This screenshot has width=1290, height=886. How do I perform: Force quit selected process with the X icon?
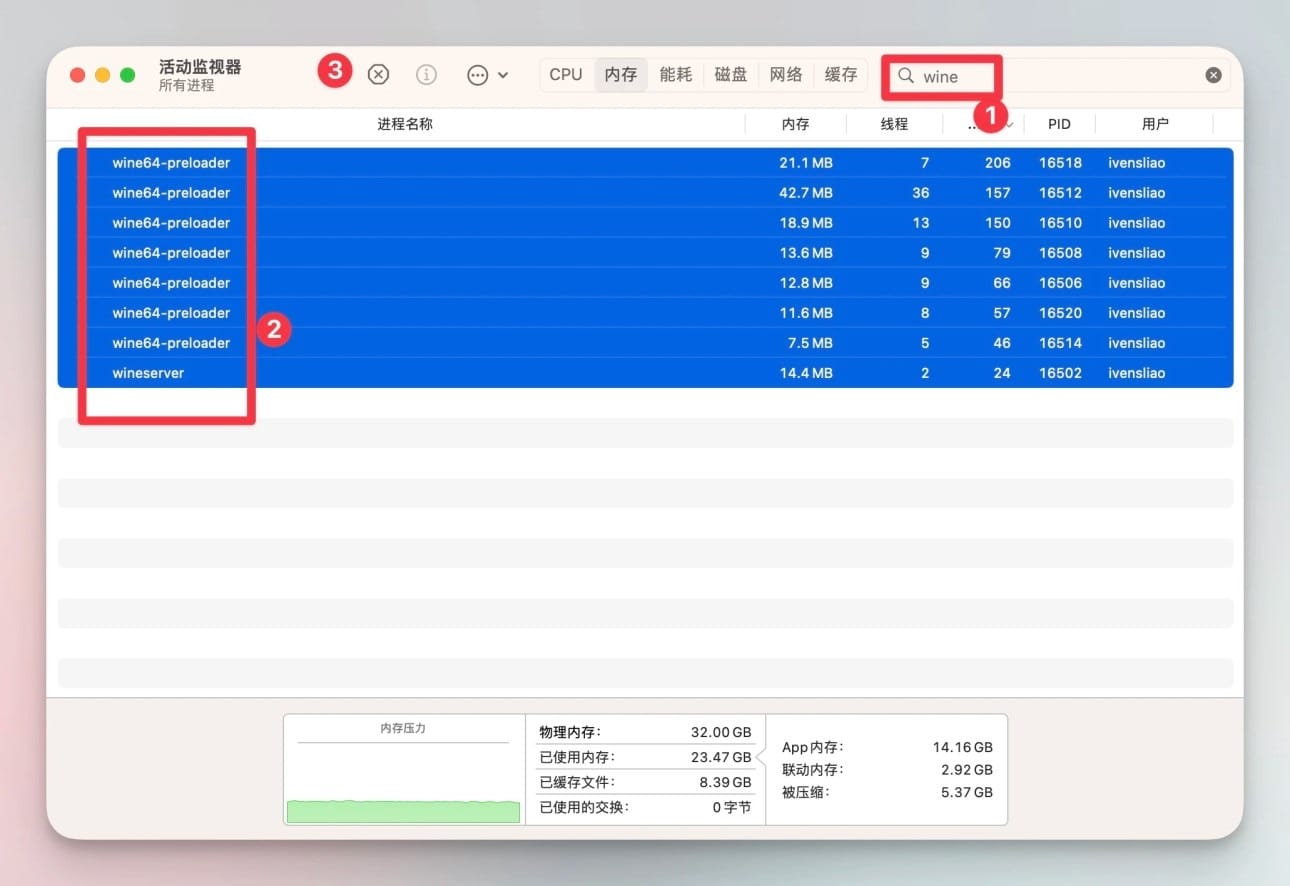378,74
